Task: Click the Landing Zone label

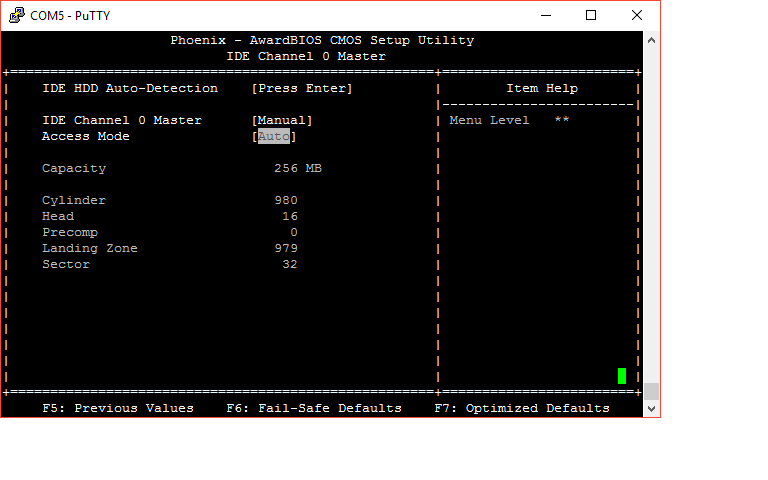Action: (x=90, y=248)
